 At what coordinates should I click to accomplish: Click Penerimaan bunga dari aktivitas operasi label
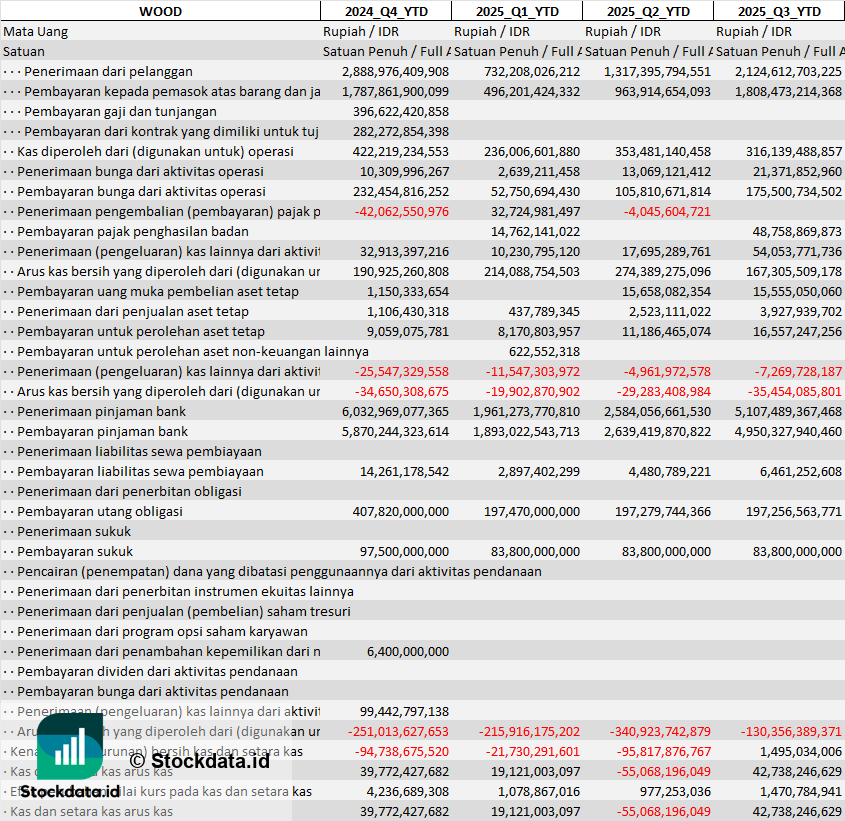click(140, 171)
